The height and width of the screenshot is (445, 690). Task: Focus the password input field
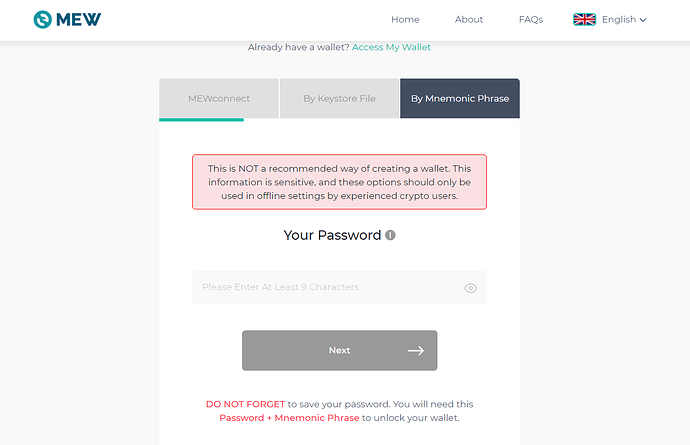point(339,287)
